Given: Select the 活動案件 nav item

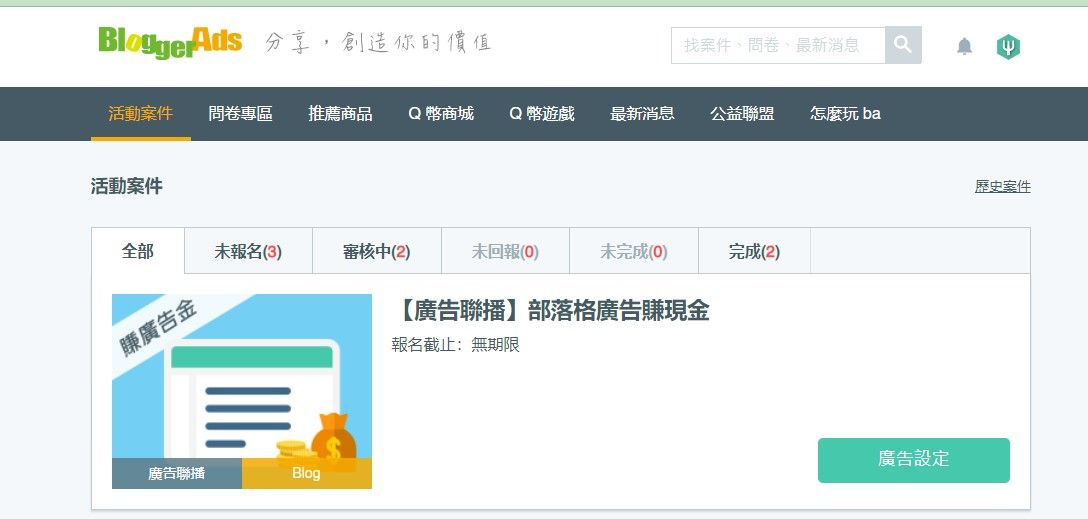Looking at the screenshot, I should pyautogui.click(x=141, y=114).
